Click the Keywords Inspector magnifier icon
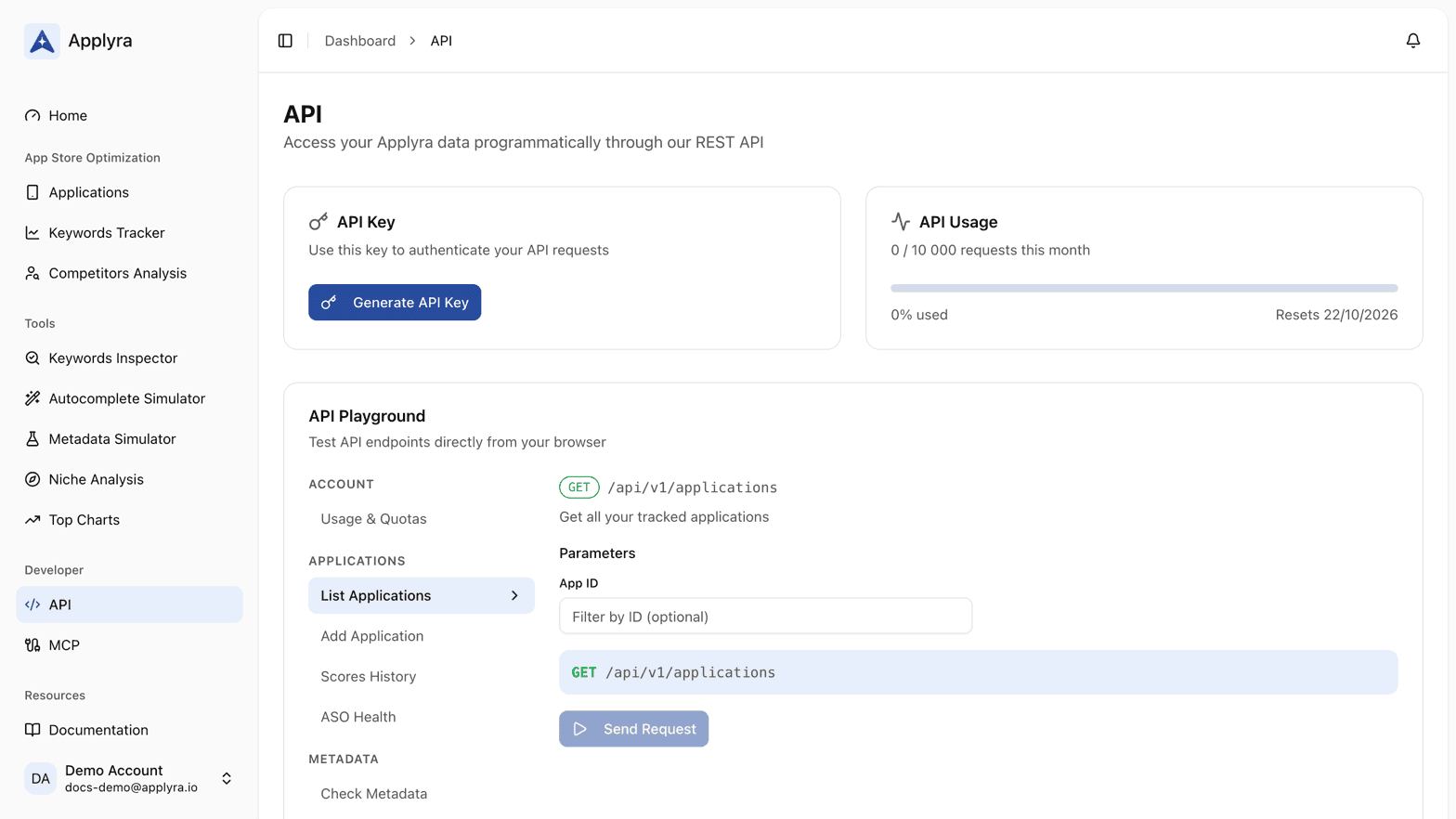This screenshot has width=1456, height=819. click(32, 358)
